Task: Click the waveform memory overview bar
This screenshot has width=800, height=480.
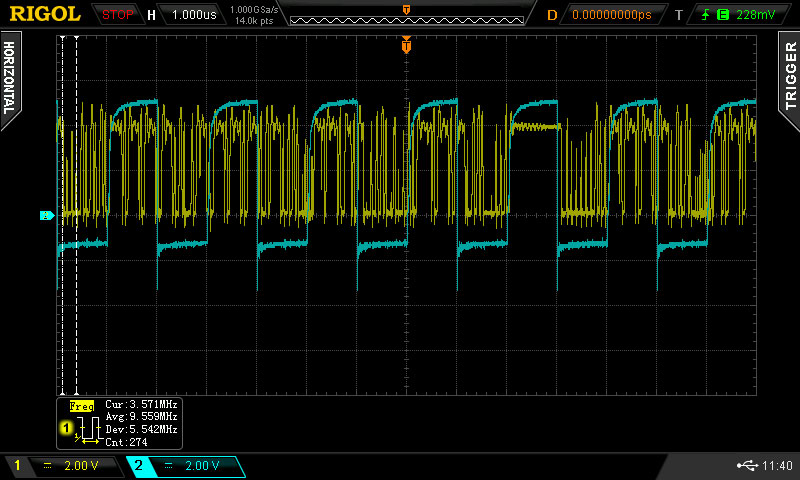Action: tap(407, 20)
